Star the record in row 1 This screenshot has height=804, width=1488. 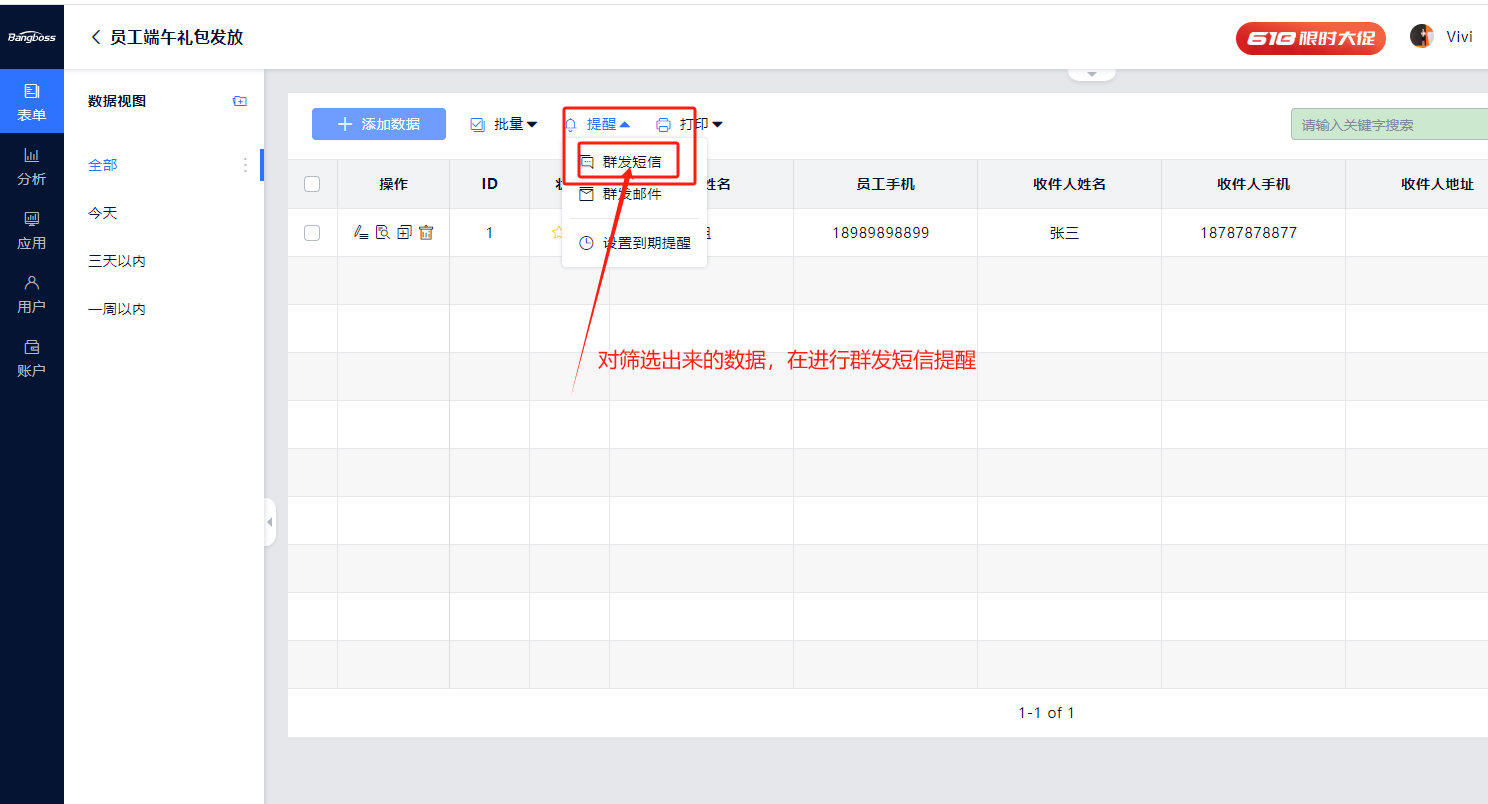[557, 232]
